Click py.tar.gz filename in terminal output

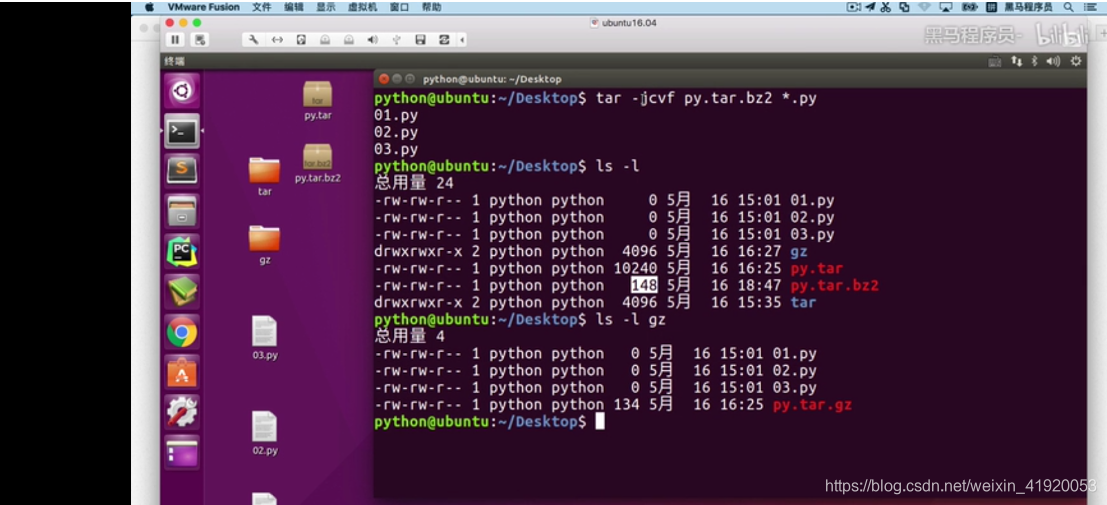(x=812, y=405)
